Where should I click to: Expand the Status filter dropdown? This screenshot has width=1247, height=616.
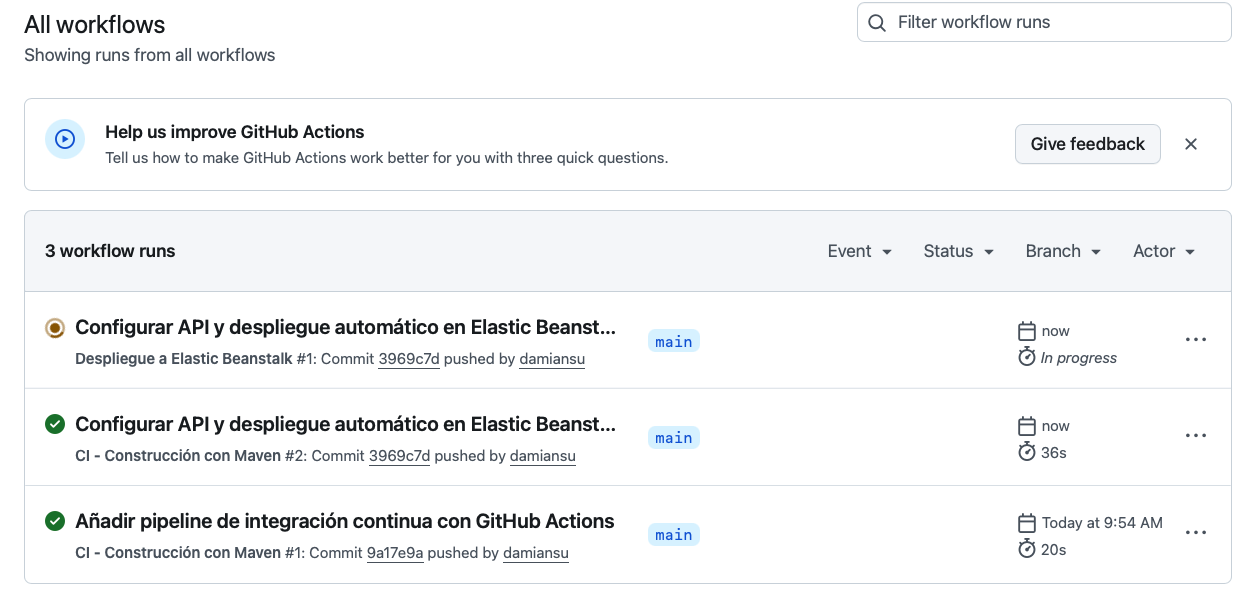958,251
